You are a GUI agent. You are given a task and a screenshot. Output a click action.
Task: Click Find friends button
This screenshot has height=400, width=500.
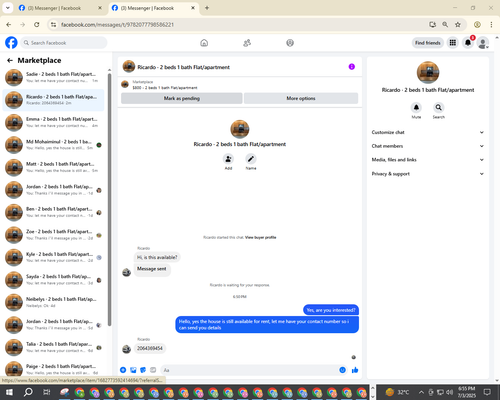428,43
